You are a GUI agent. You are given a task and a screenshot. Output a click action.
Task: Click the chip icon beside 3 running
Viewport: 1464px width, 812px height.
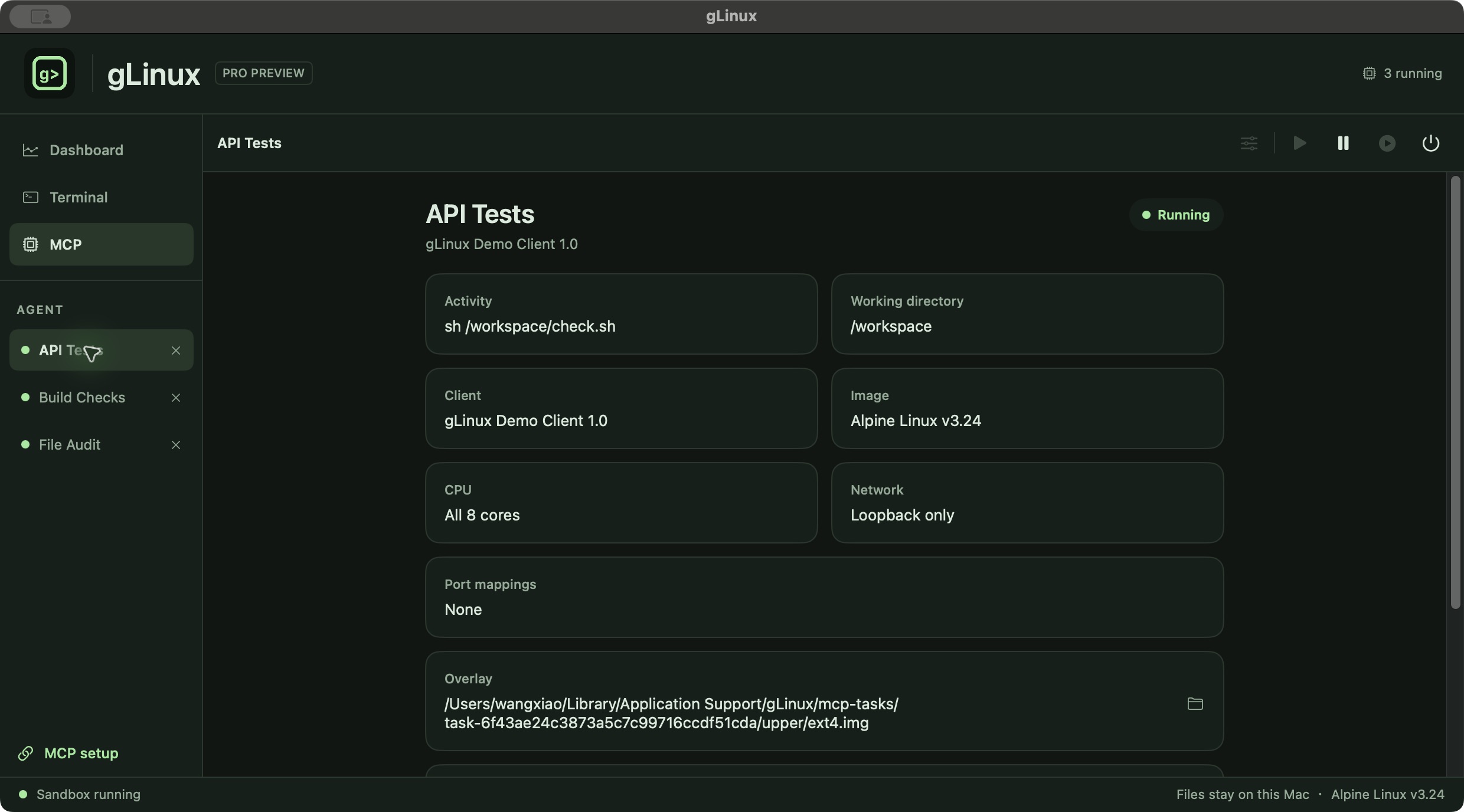(1369, 73)
